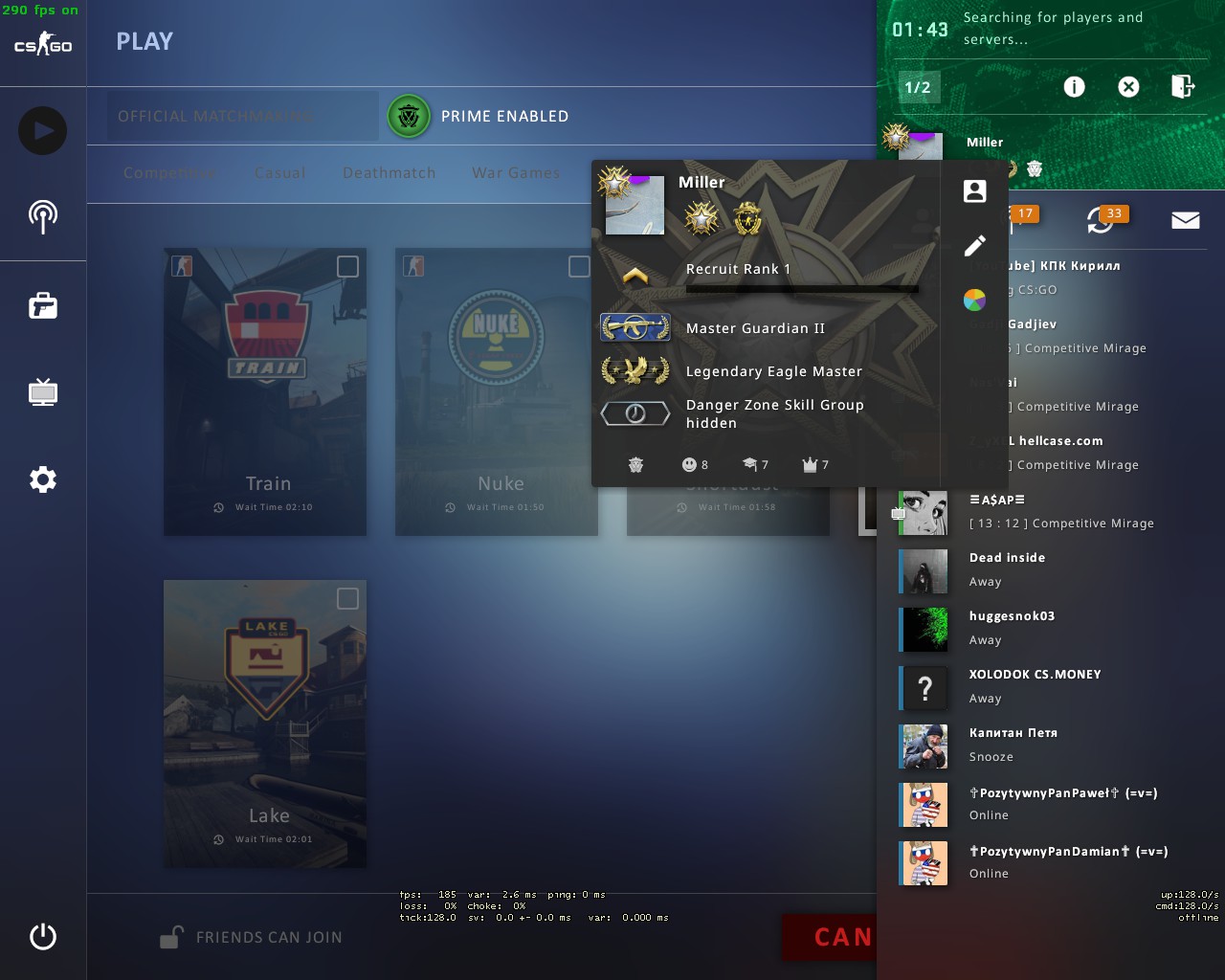
Task: Select friend Dead inside
Action: [x=1050, y=570]
